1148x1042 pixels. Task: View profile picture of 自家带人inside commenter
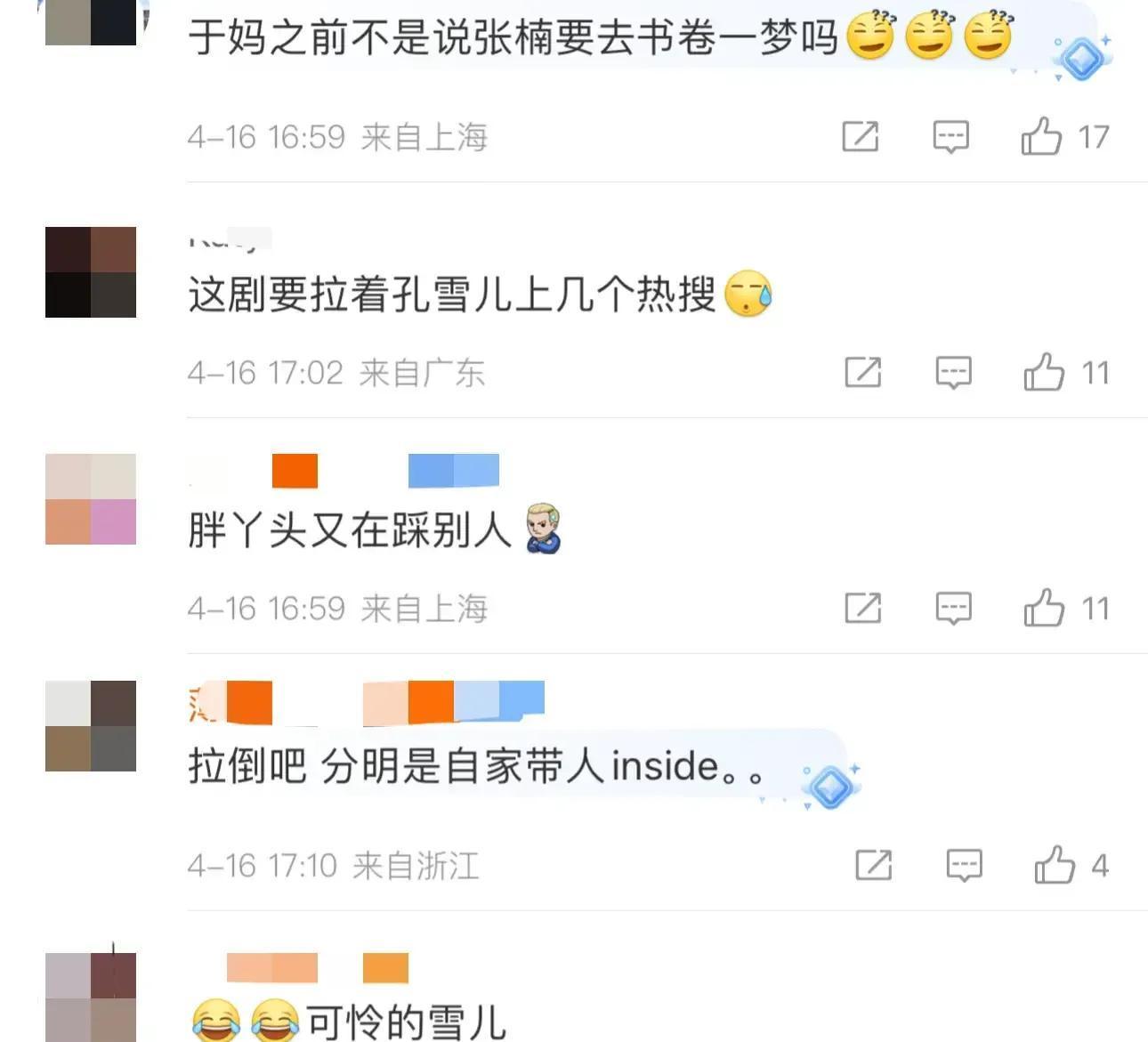(91, 726)
